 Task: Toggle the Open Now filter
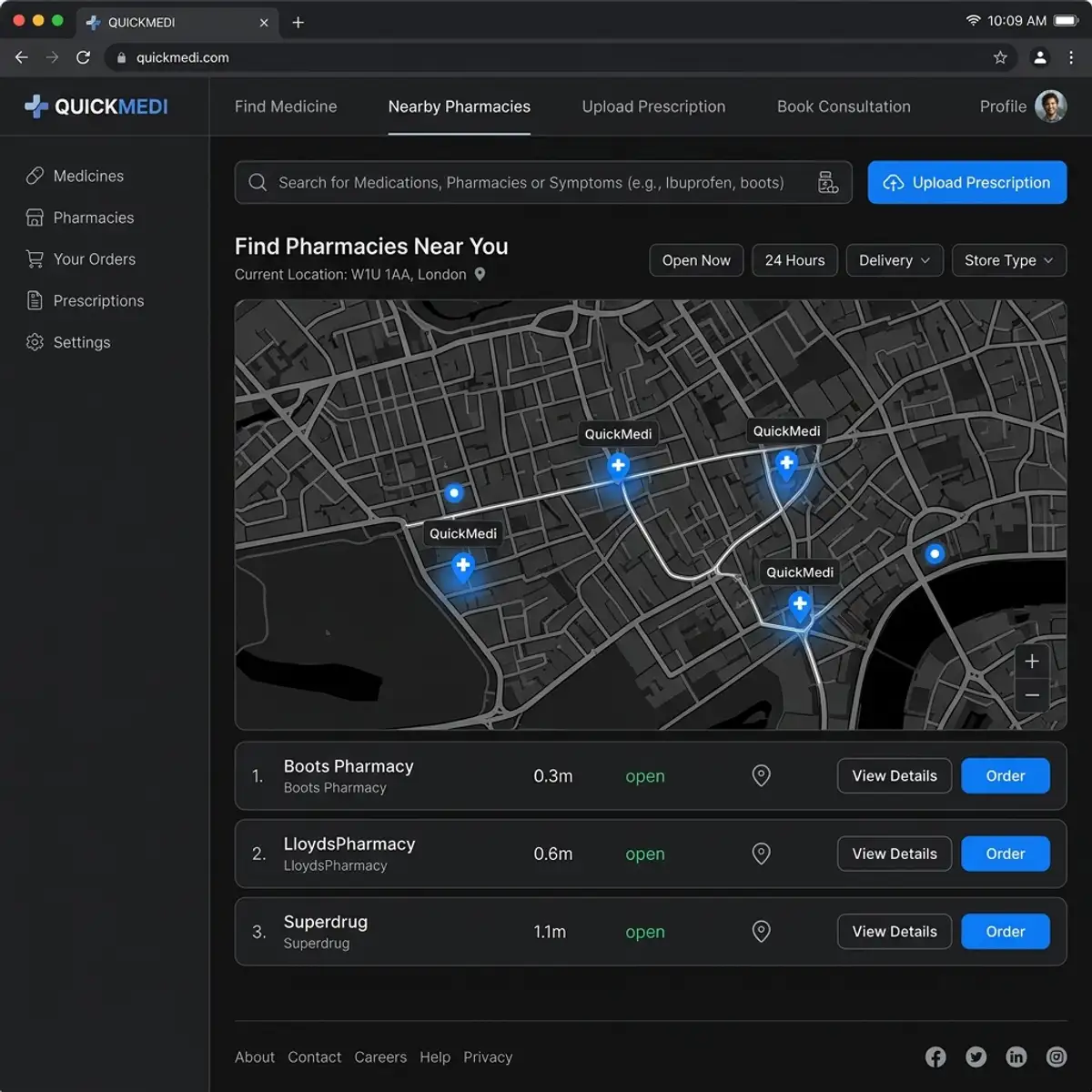tap(696, 260)
